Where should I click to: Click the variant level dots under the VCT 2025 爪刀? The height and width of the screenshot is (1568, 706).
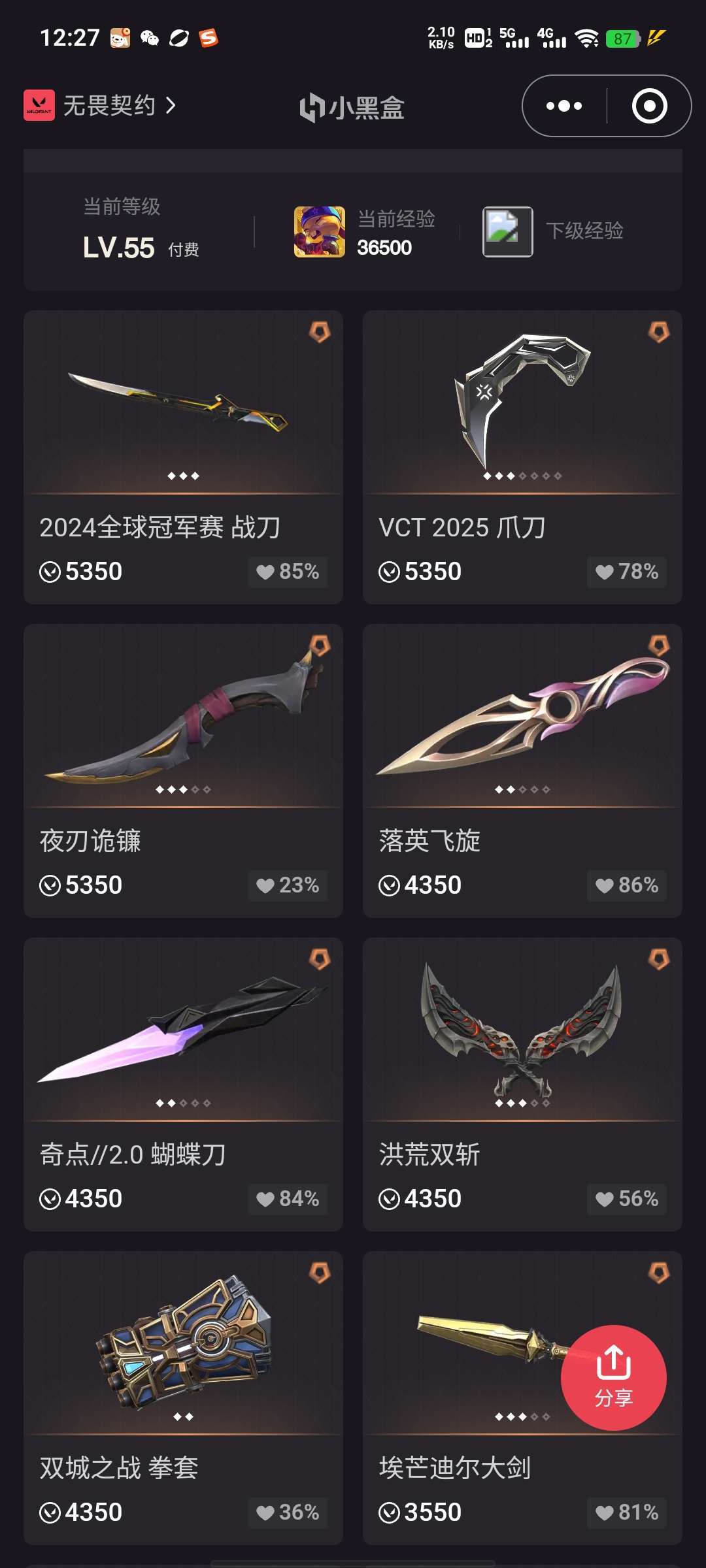[x=522, y=476]
